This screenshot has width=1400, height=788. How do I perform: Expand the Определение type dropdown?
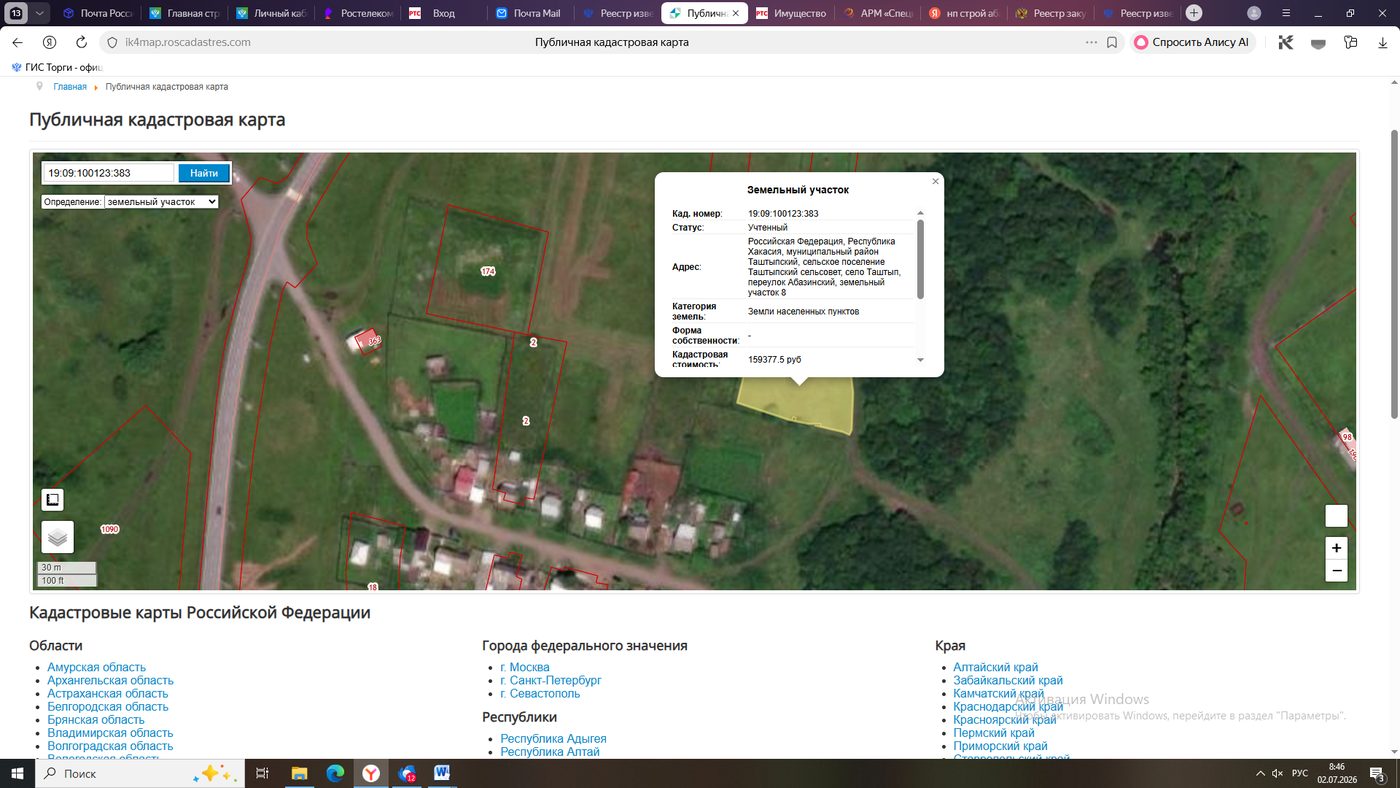(161, 201)
